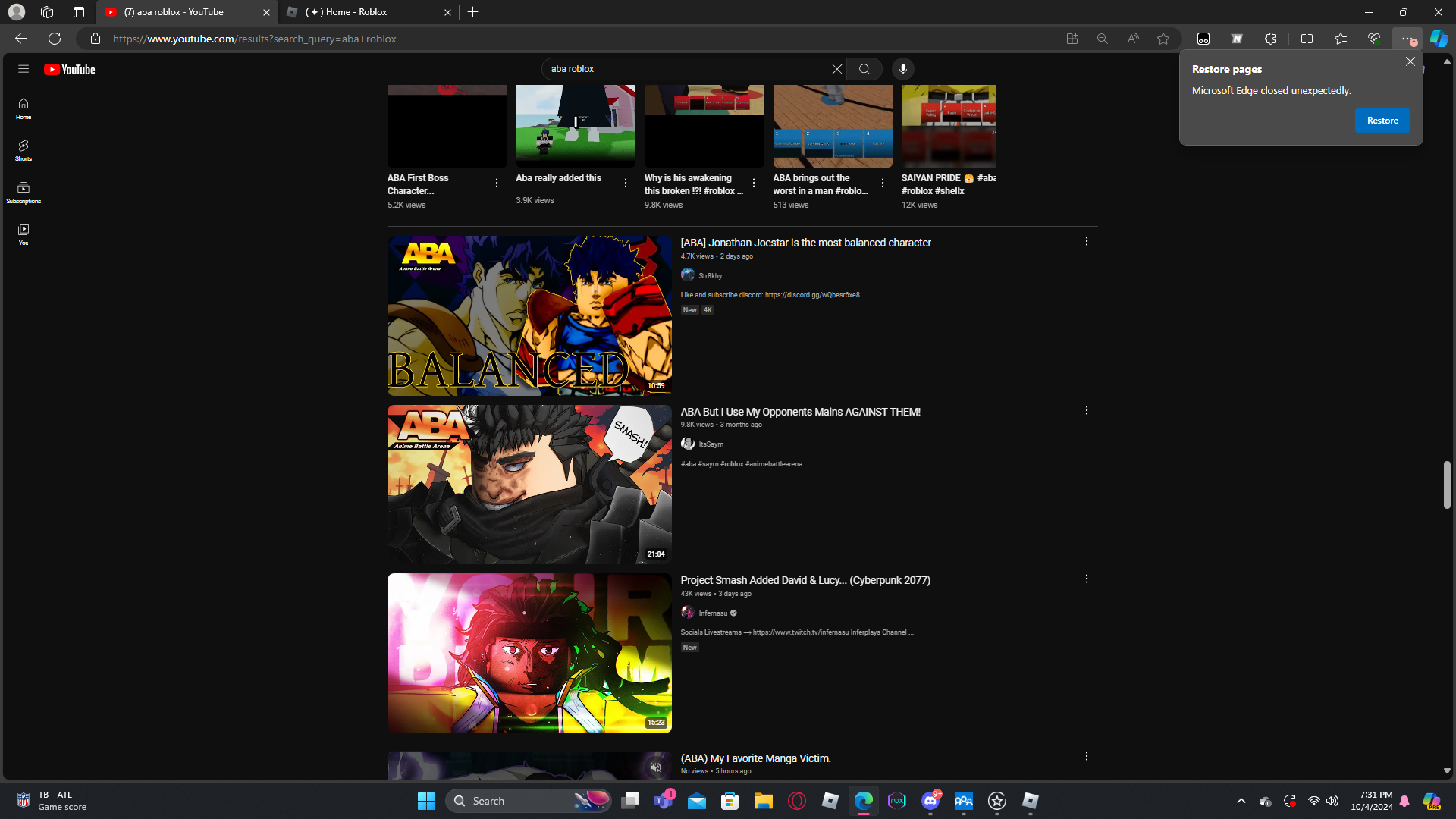This screenshot has height=819, width=1456.
Task: Click the page vertical scrollbar thumb
Action: (1447, 485)
